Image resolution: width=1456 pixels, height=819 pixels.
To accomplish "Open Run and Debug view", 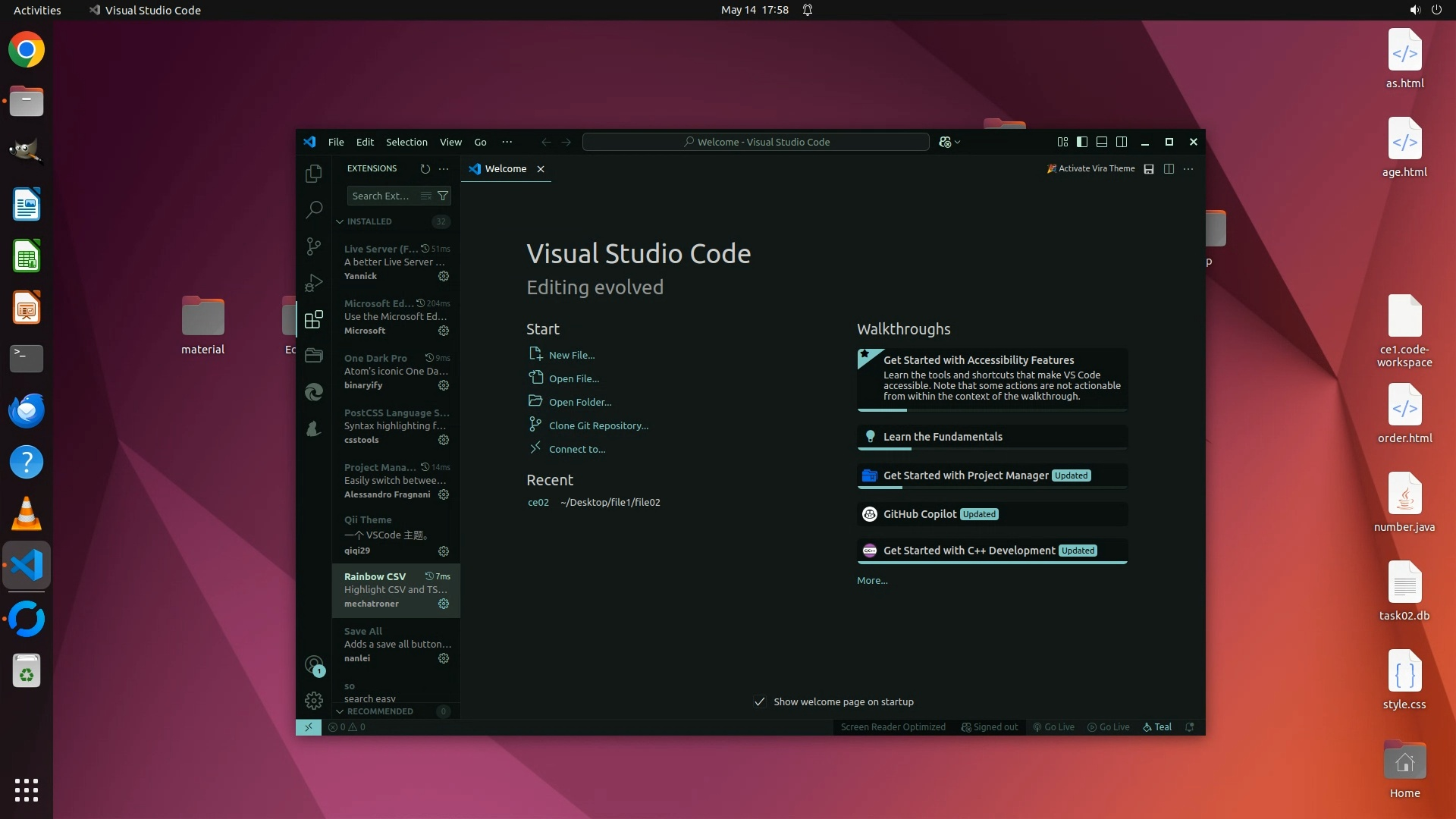I will (x=313, y=283).
